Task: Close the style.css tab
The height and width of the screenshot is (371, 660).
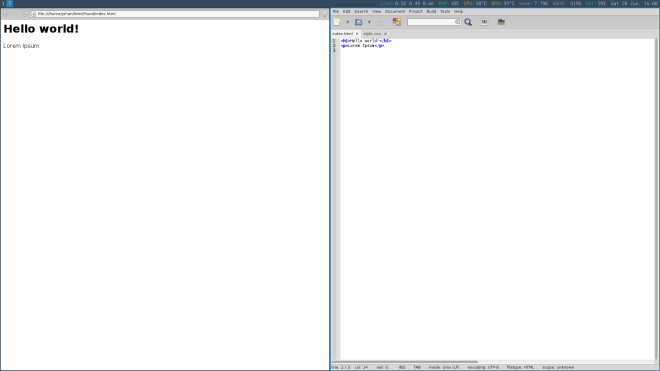Action: pos(385,34)
